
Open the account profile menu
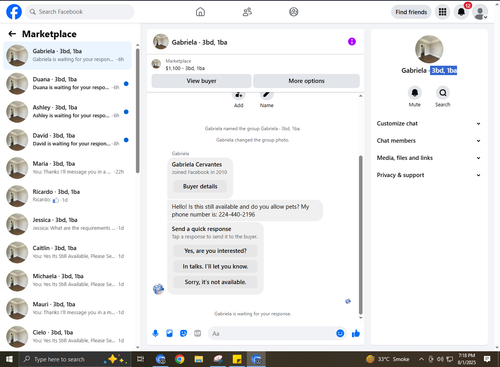[x=480, y=12]
